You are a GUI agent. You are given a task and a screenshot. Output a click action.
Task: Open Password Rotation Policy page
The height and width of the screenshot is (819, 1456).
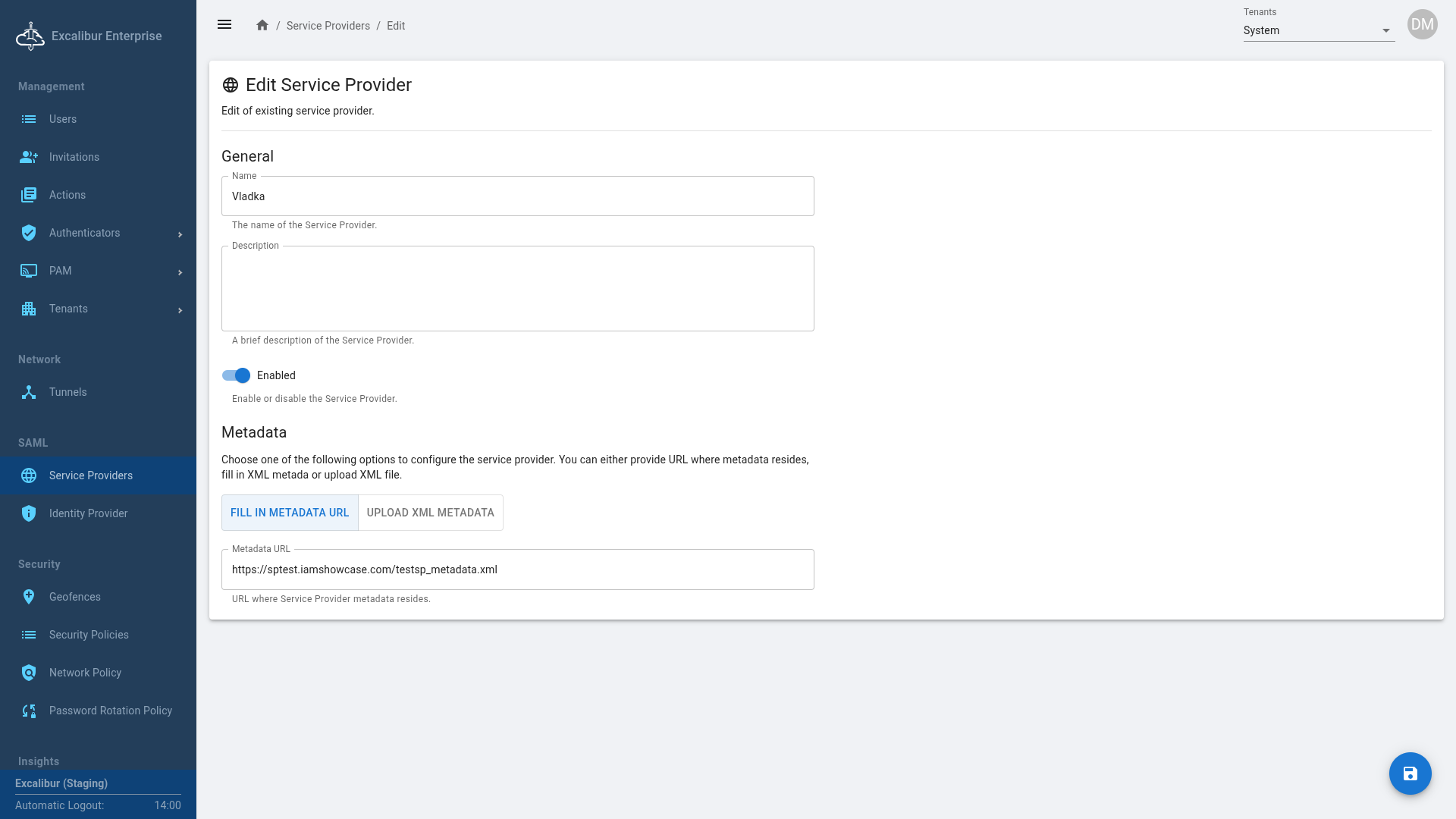pos(111,711)
